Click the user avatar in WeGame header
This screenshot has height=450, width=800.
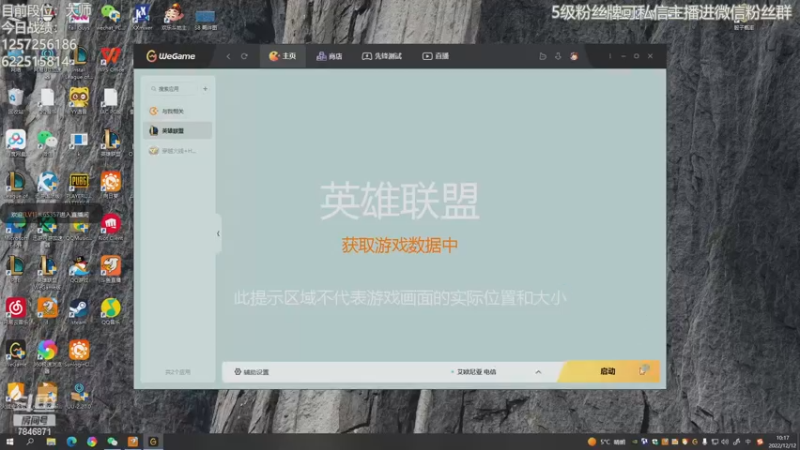pos(574,56)
